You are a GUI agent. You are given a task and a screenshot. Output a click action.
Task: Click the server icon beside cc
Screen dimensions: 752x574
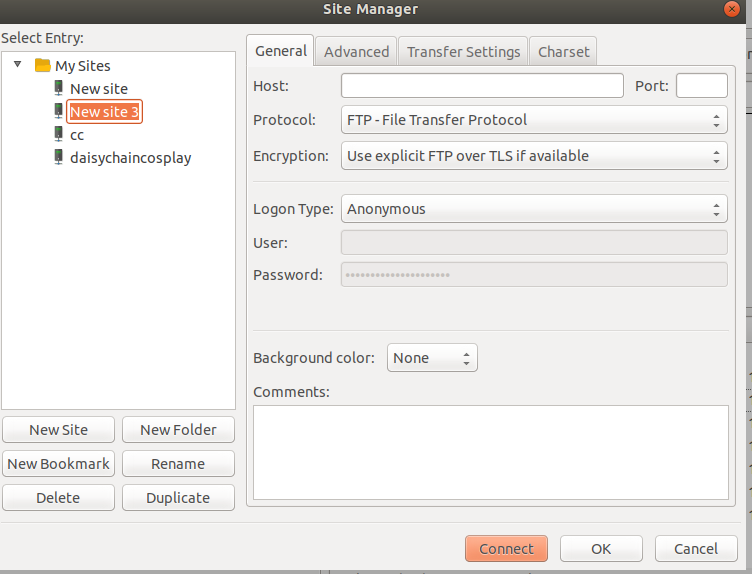click(59, 134)
